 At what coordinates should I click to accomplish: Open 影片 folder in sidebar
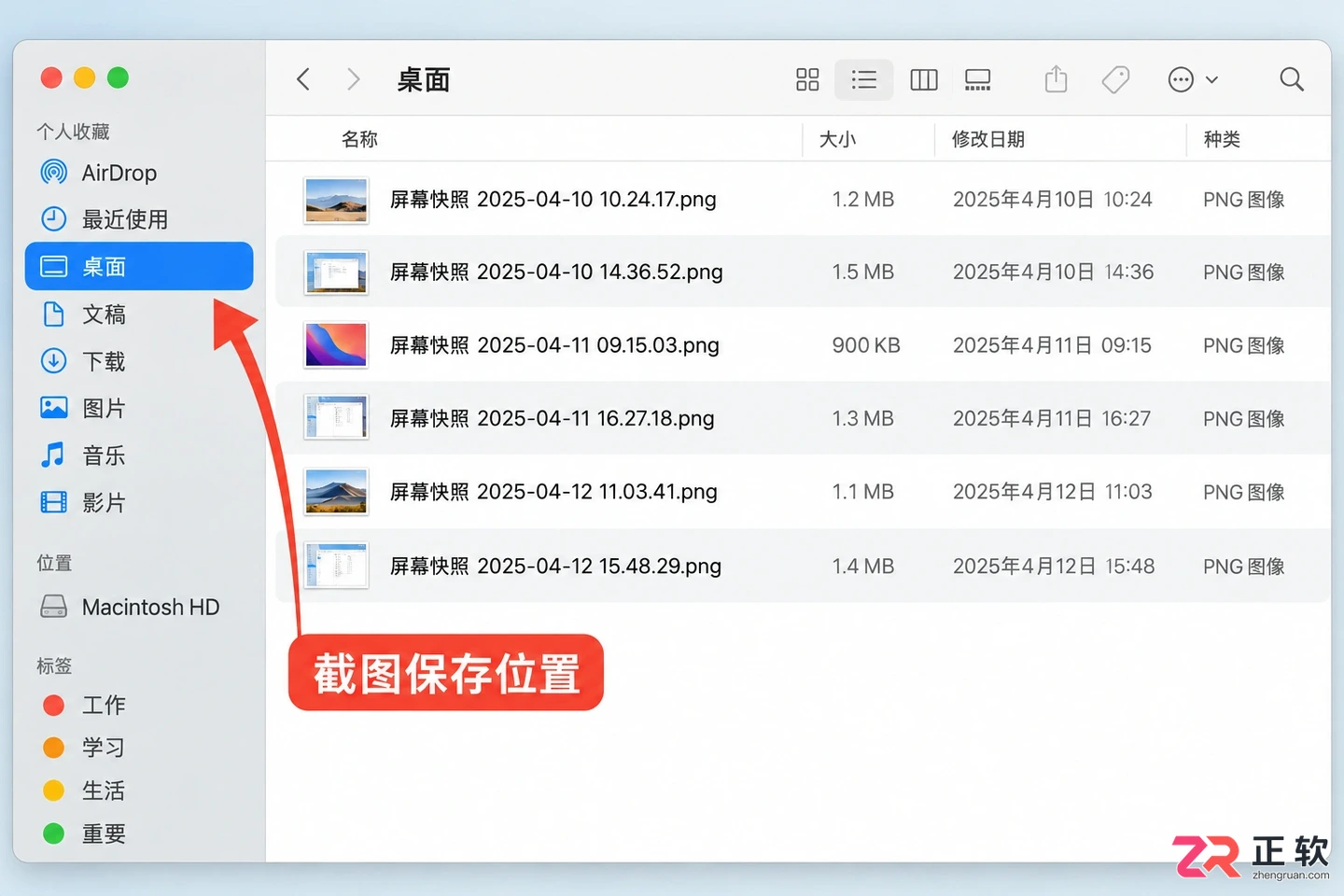pos(139,503)
